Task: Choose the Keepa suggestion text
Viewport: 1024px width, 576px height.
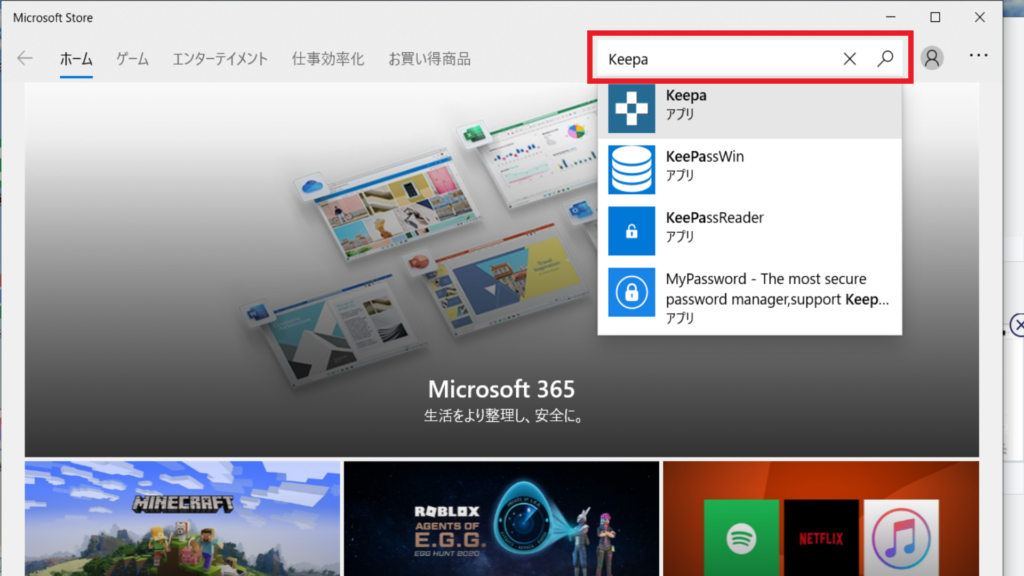Action: [x=686, y=95]
